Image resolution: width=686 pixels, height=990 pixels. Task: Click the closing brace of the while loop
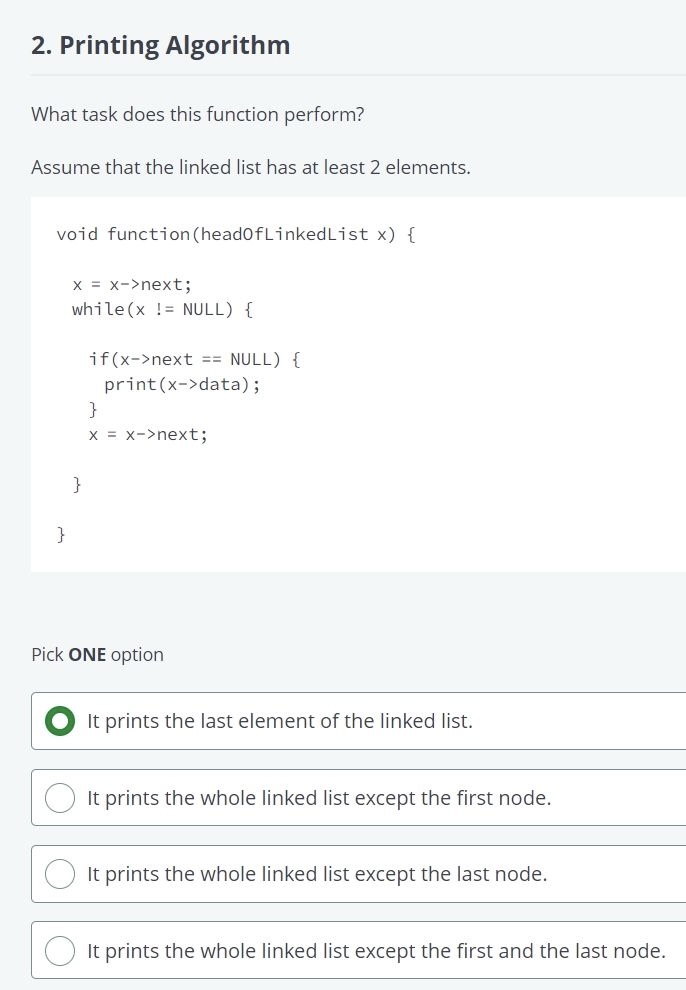click(x=77, y=485)
